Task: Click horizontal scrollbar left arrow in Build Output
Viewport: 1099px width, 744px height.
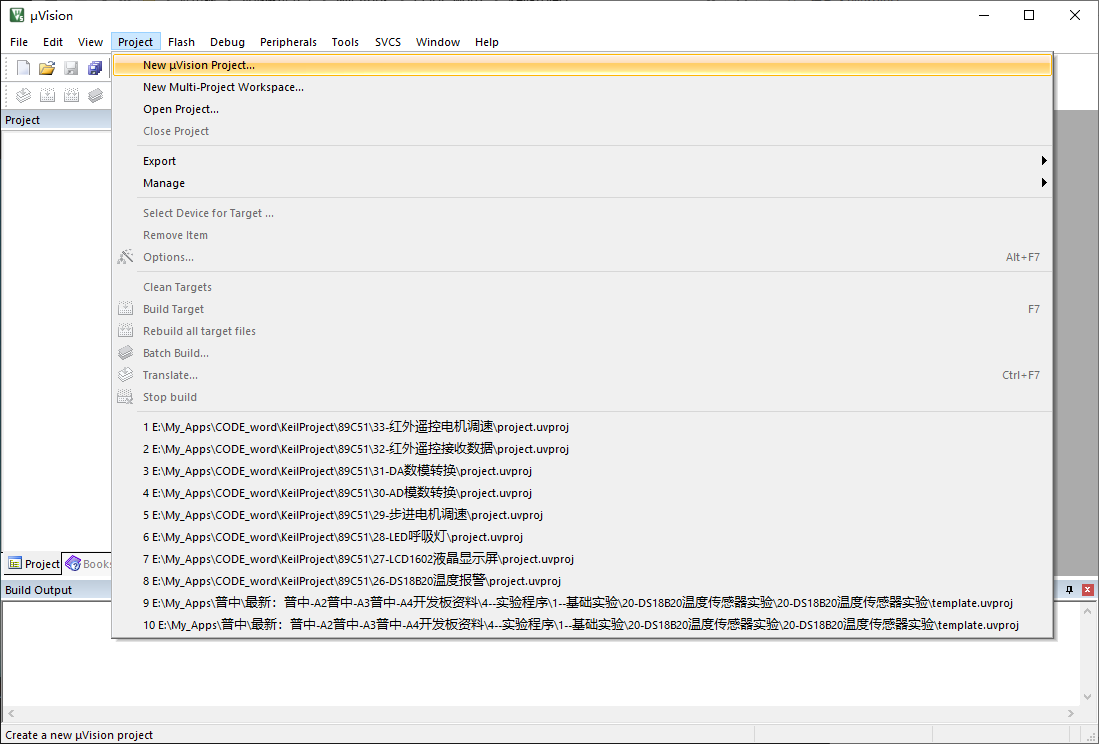Action: [x=11, y=713]
